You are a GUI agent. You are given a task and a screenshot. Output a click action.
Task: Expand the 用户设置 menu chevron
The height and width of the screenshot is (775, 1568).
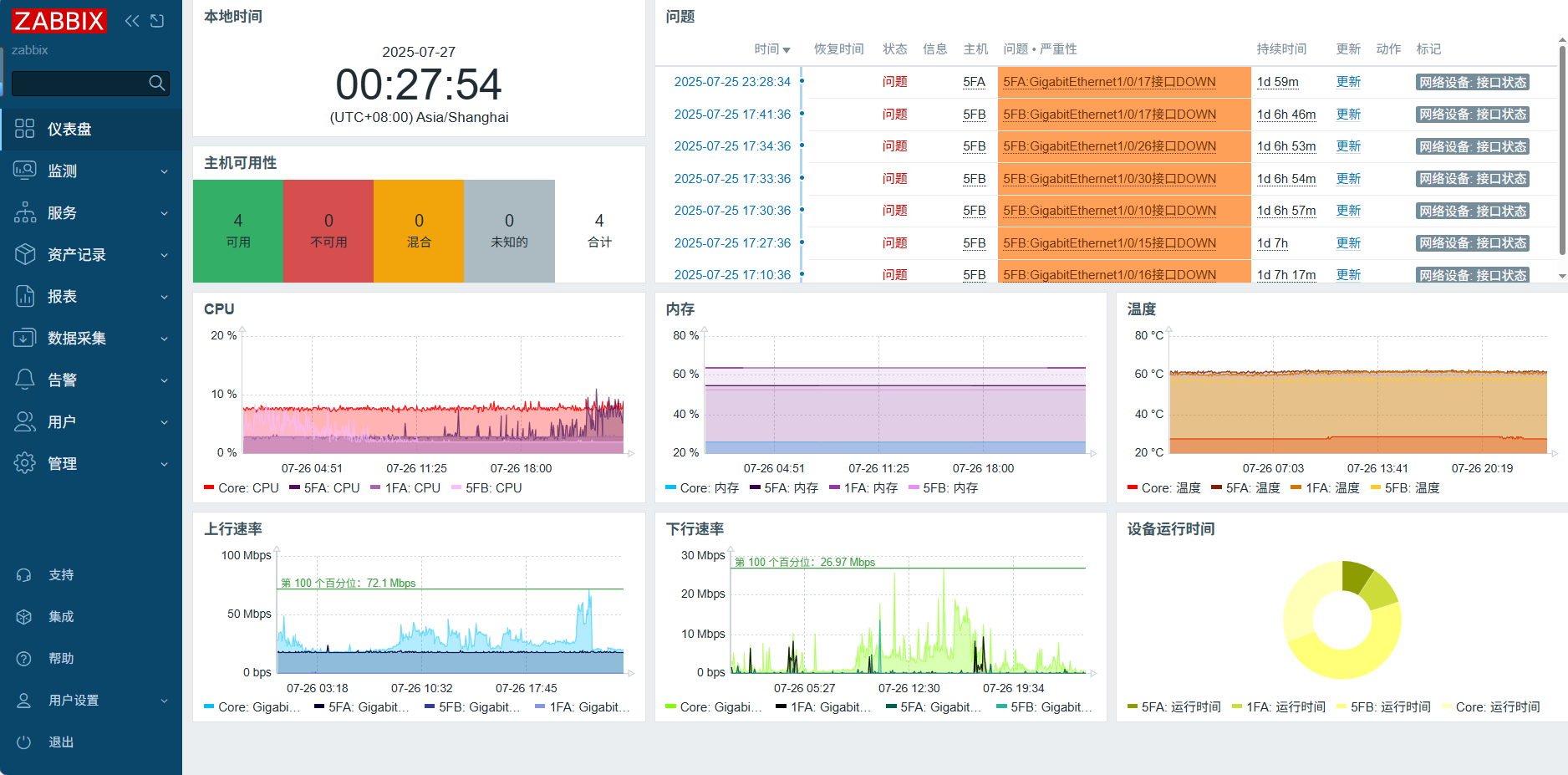(x=164, y=701)
